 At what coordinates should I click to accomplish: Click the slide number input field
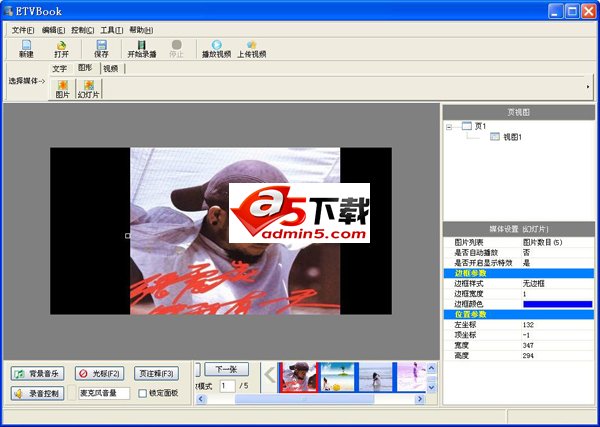(227, 385)
